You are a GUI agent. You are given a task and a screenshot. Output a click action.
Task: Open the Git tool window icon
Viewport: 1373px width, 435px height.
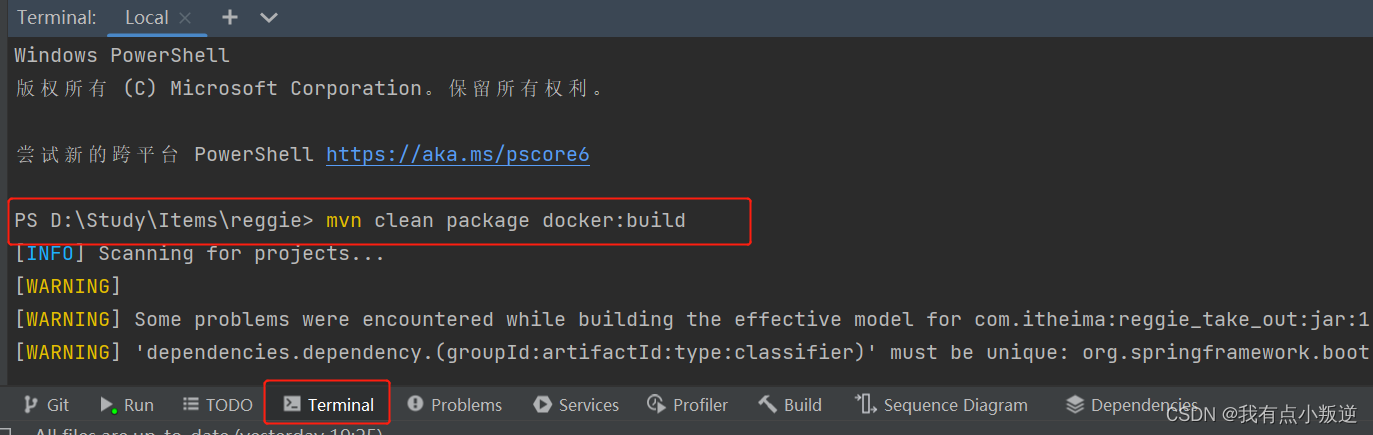coord(30,405)
